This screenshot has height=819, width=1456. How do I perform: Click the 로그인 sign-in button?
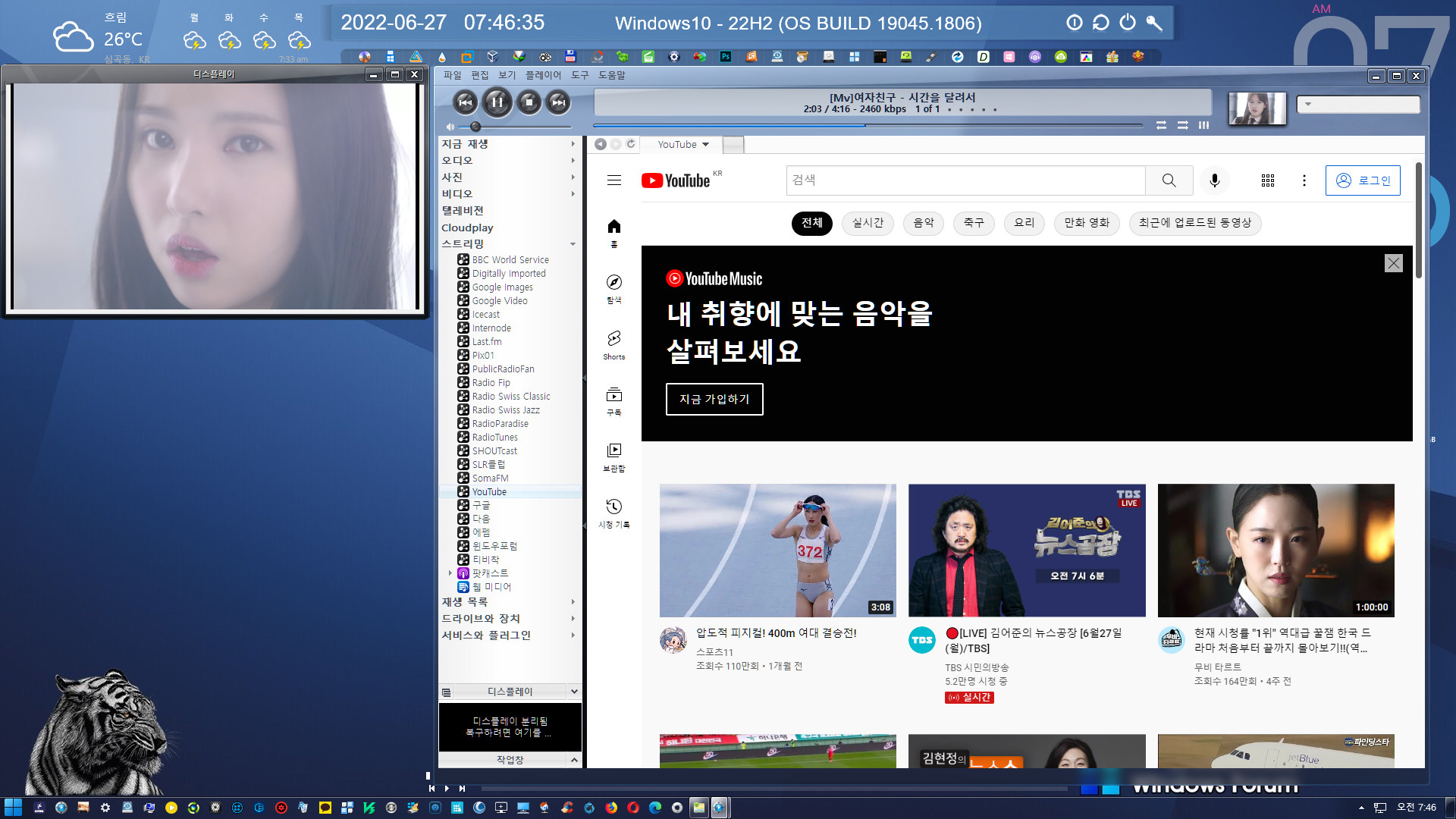(x=1363, y=180)
